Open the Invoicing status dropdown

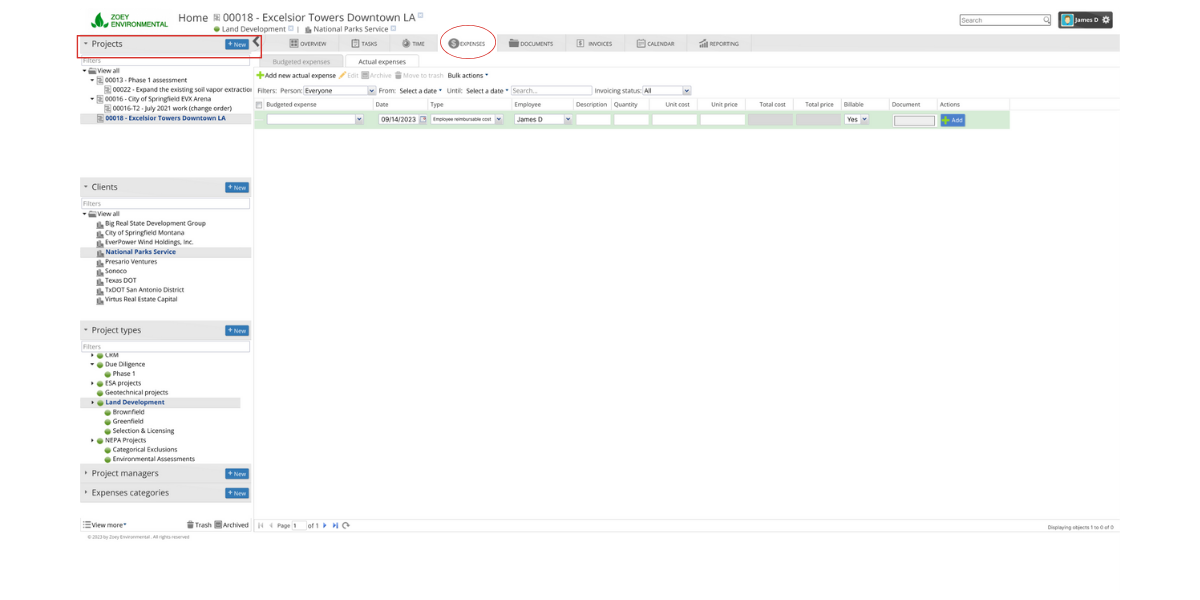[666, 91]
